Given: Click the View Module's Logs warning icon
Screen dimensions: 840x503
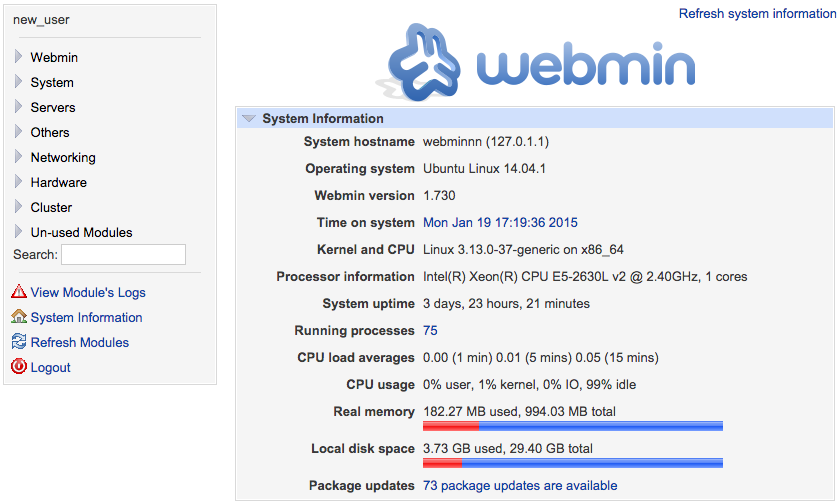Looking at the screenshot, I should point(19,292).
